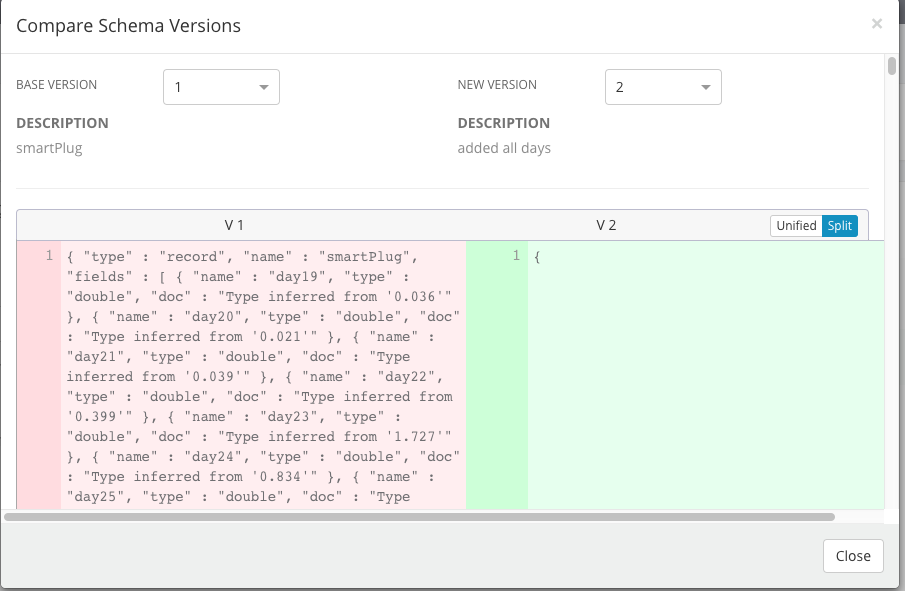The image size is (905, 591).
Task: Click the NEW VERSION label
Action: pyautogui.click(x=497, y=85)
